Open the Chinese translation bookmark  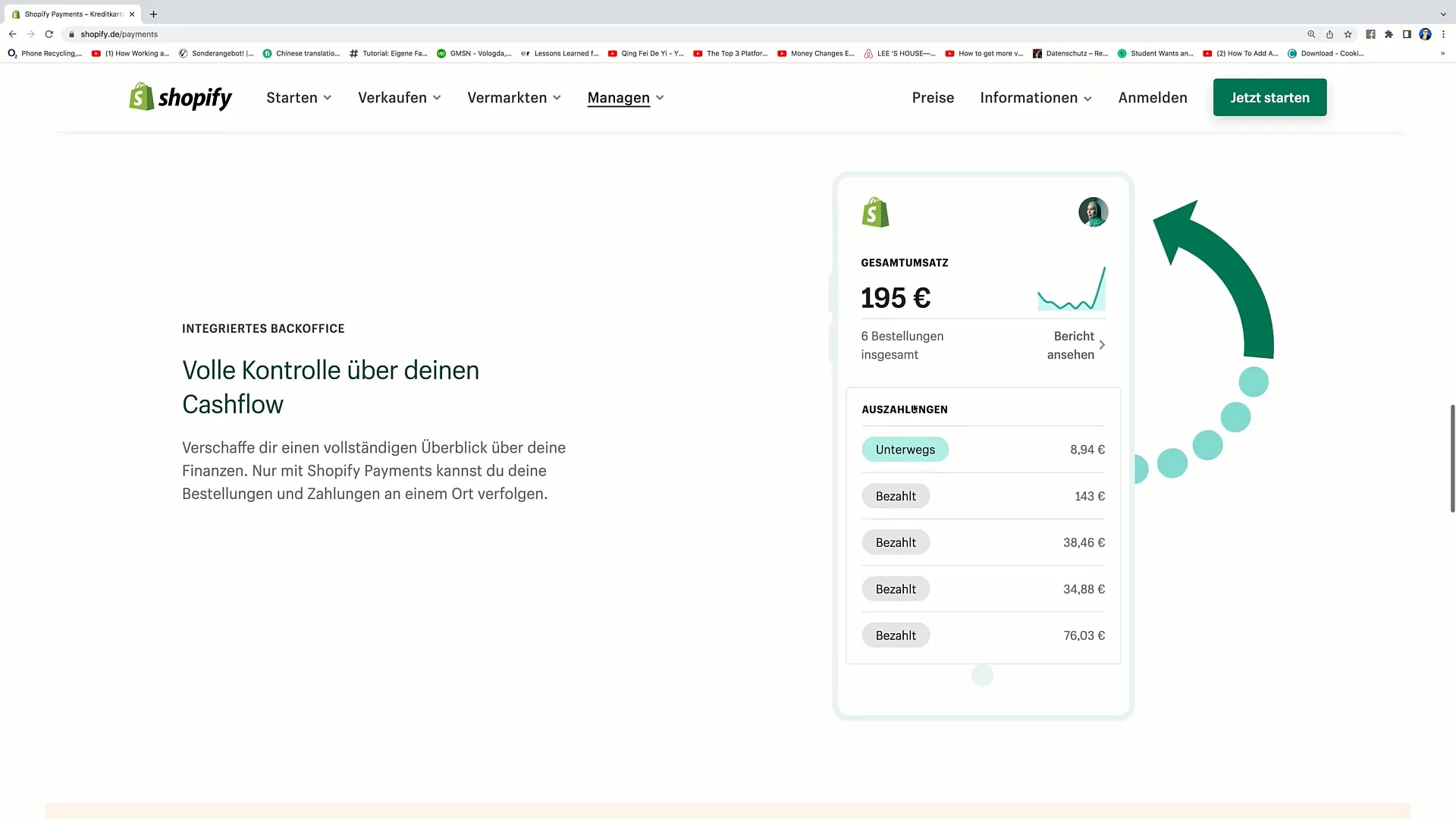pyautogui.click(x=301, y=53)
